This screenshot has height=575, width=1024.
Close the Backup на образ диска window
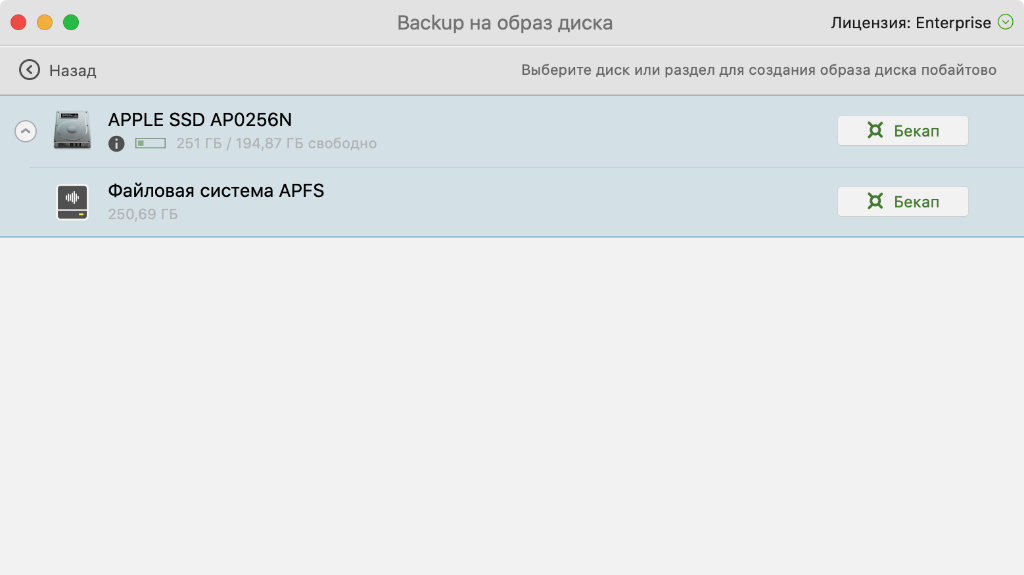coord(18,22)
